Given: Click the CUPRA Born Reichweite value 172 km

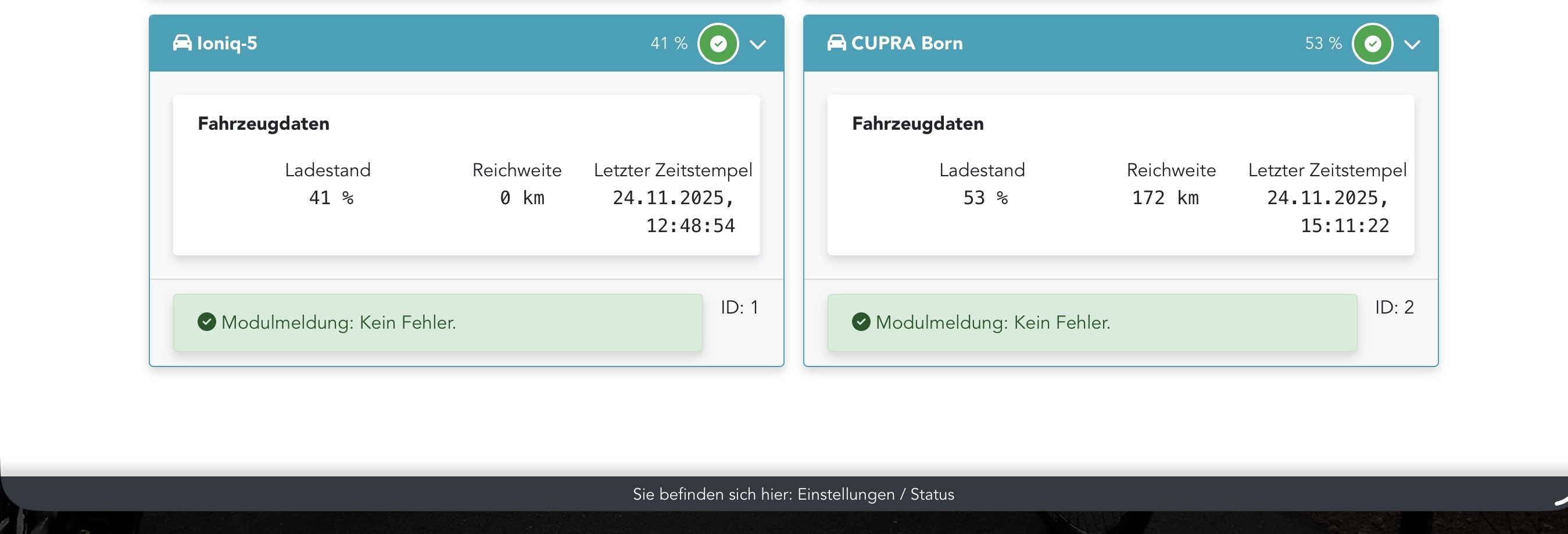Looking at the screenshot, I should [x=1165, y=198].
